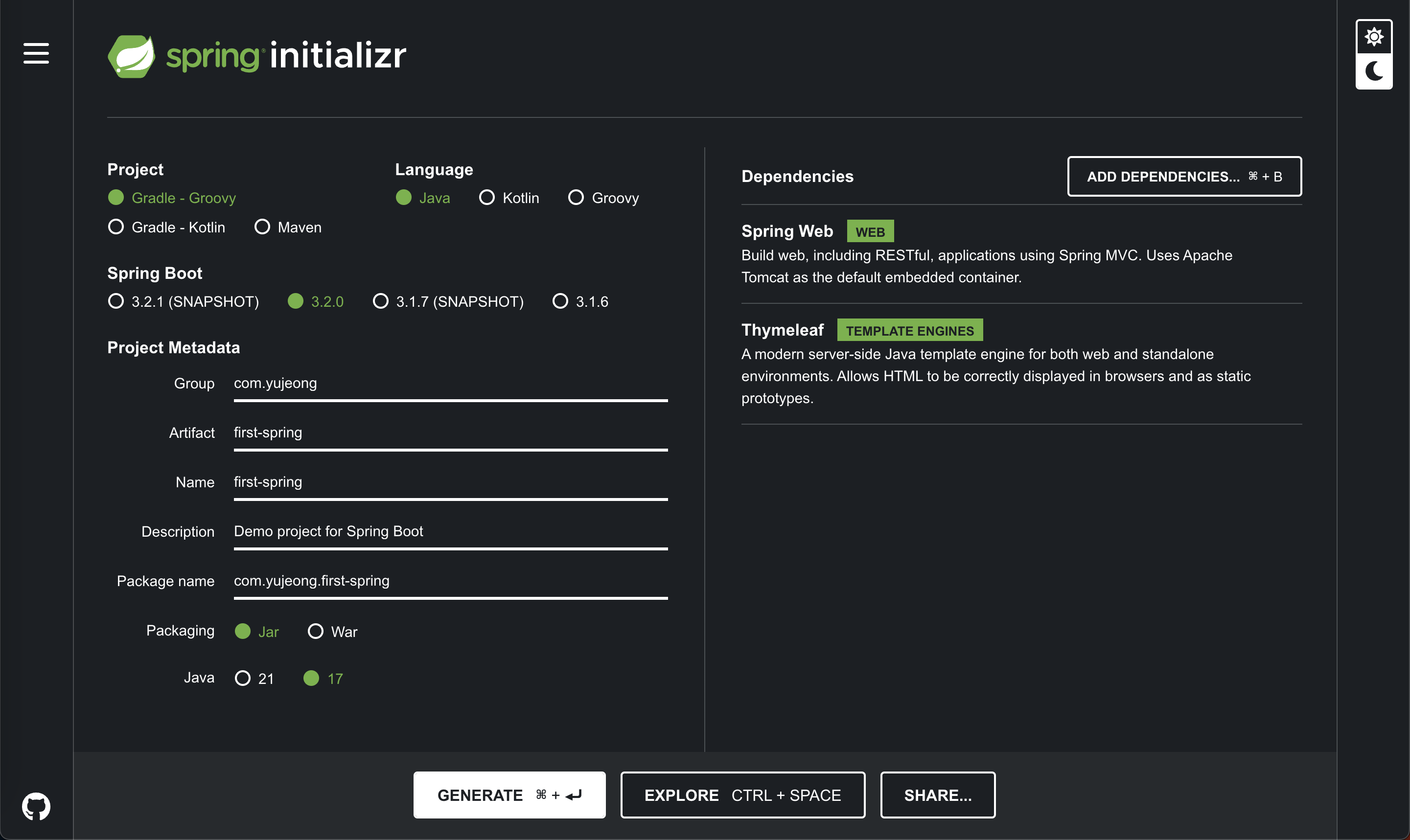Select Gradle - Kotlin project option

pyautogui.click(x=116, y=227)
